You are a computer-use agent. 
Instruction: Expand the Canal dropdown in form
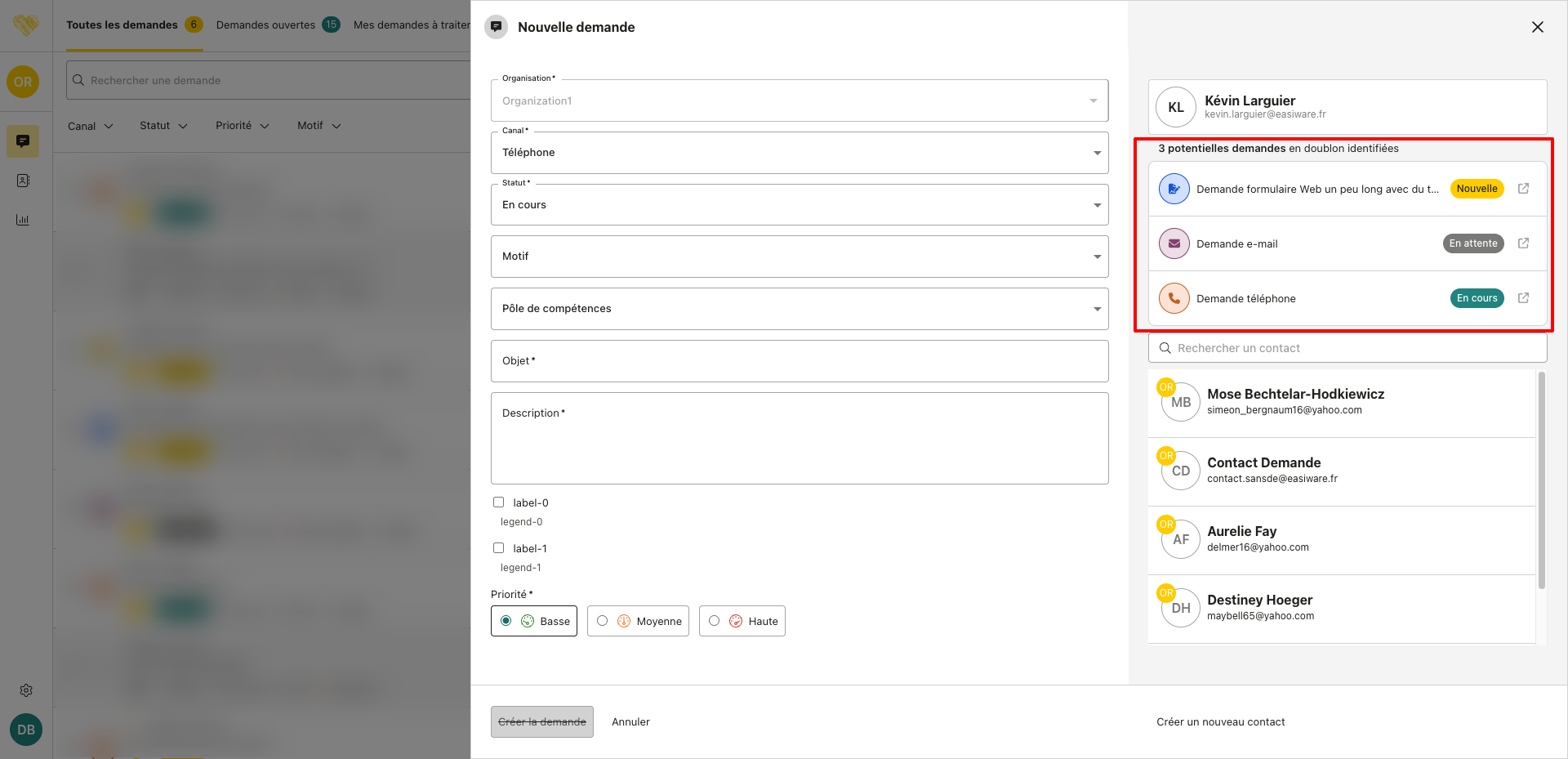tap(799, 153)
